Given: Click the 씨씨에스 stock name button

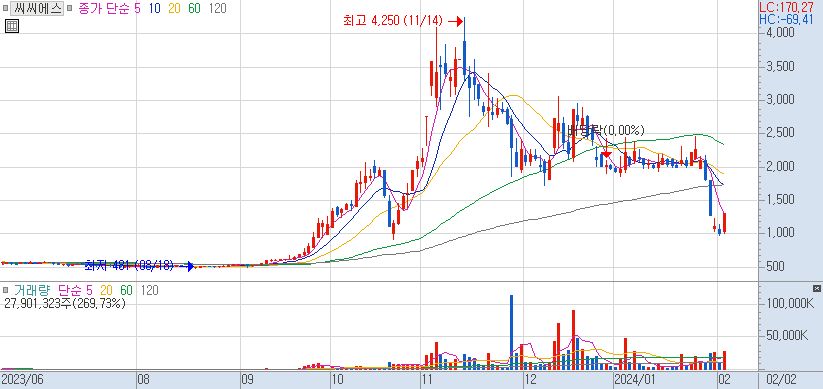Looking at the screenshot, I should [37, 8].
